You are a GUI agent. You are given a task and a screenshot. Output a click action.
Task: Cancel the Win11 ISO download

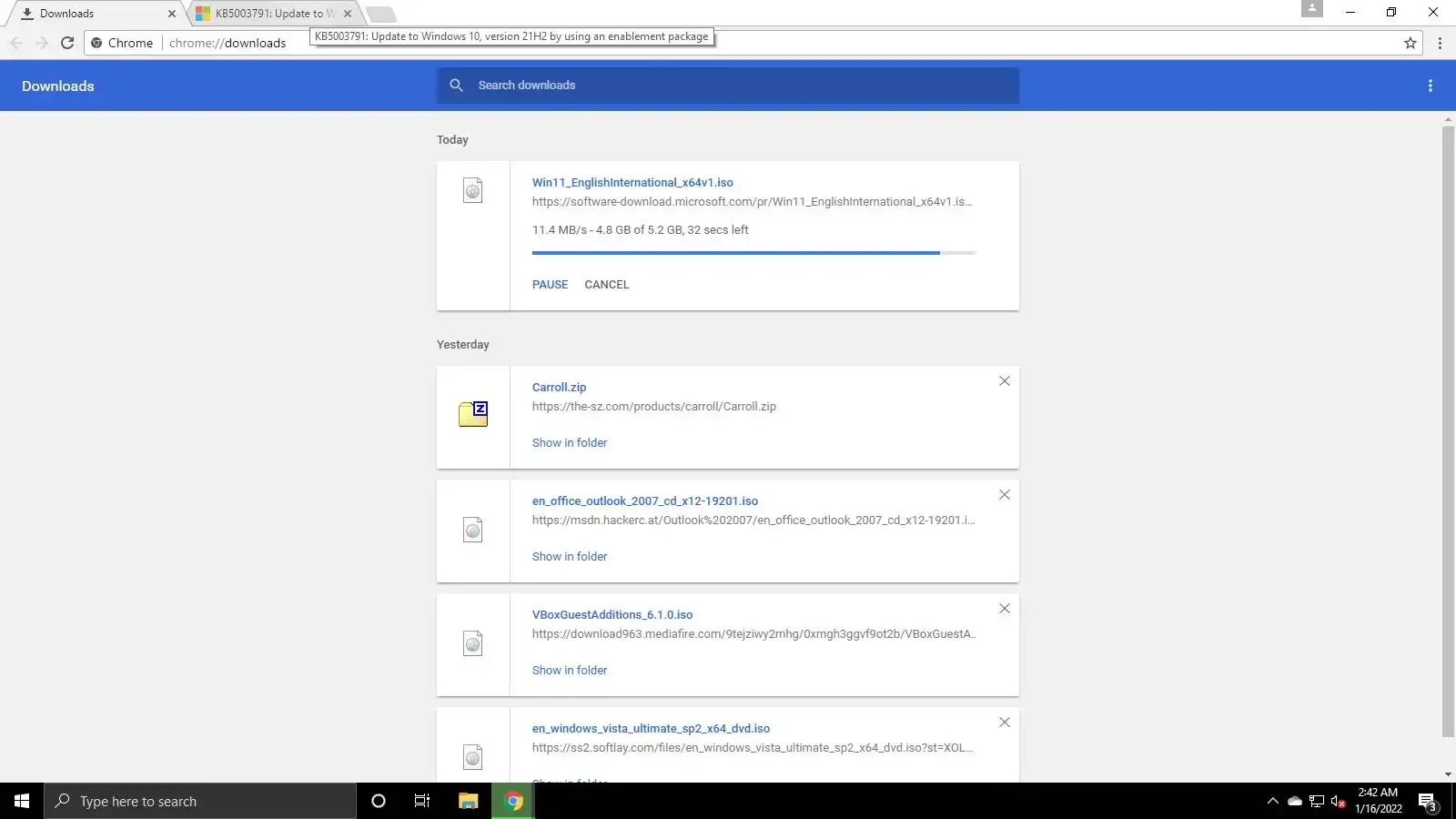click(x=607, y=285)
